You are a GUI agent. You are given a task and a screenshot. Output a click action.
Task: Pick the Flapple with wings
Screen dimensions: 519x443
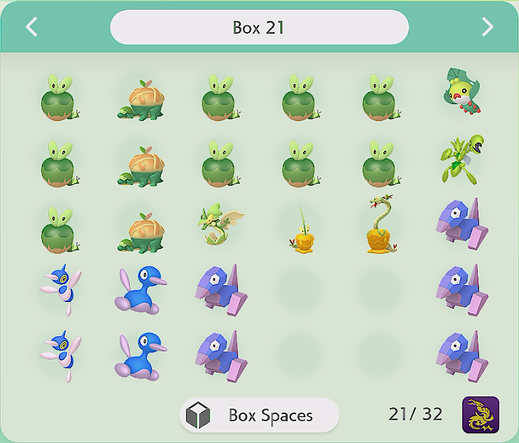(220, 224)
